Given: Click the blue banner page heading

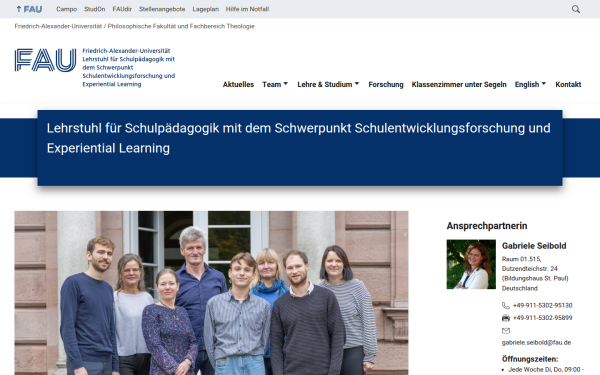Looking at the screenshot, I should tap(298, 138).
